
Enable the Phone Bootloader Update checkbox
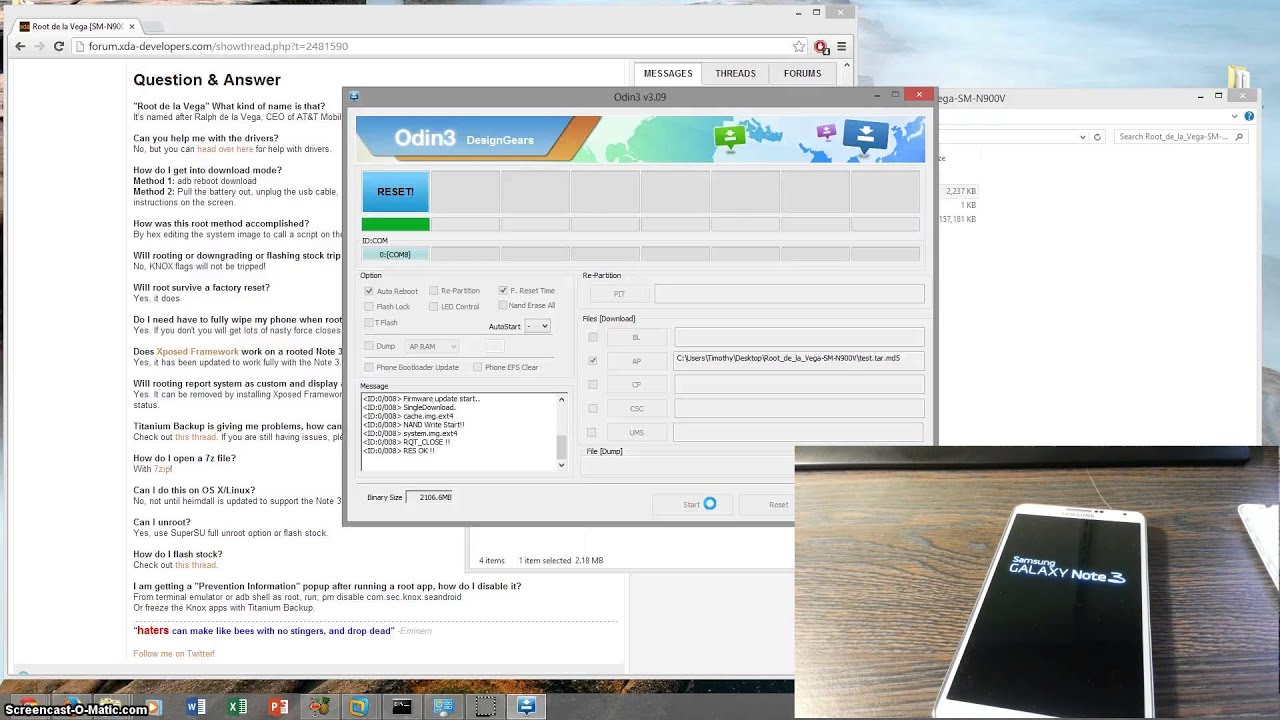click(369, 367)
